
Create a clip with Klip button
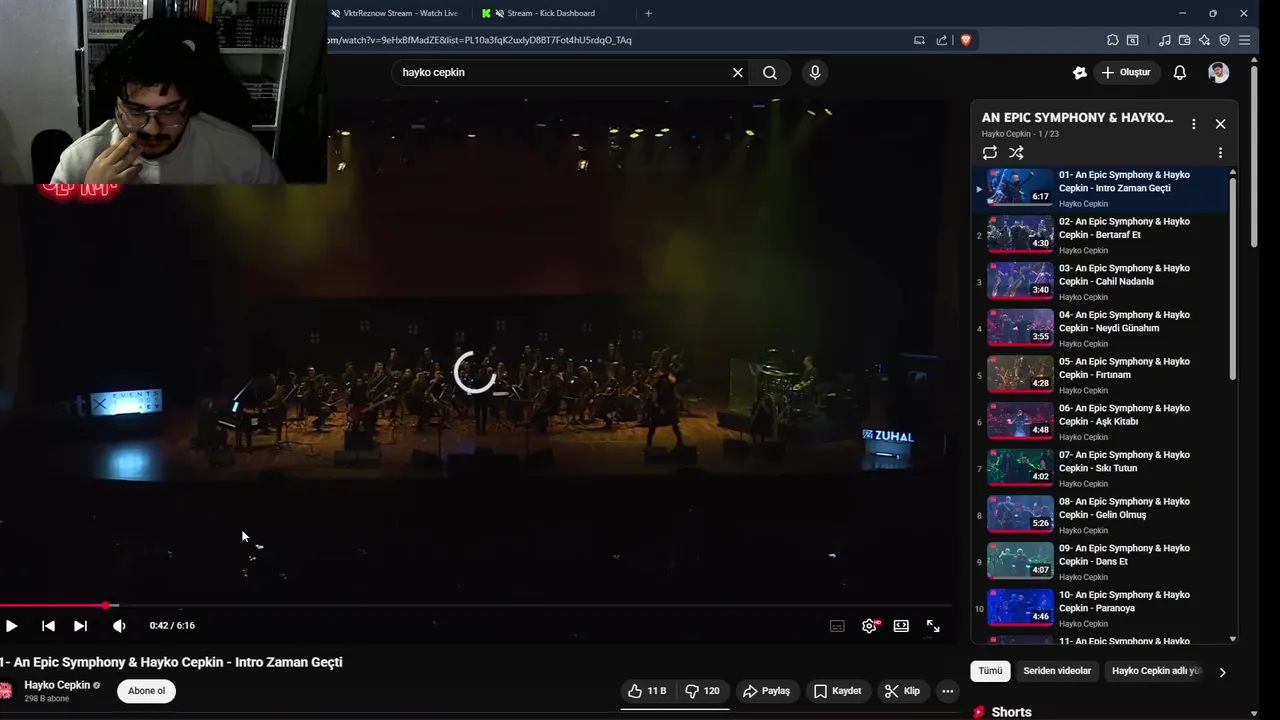(x=902, y=691)
